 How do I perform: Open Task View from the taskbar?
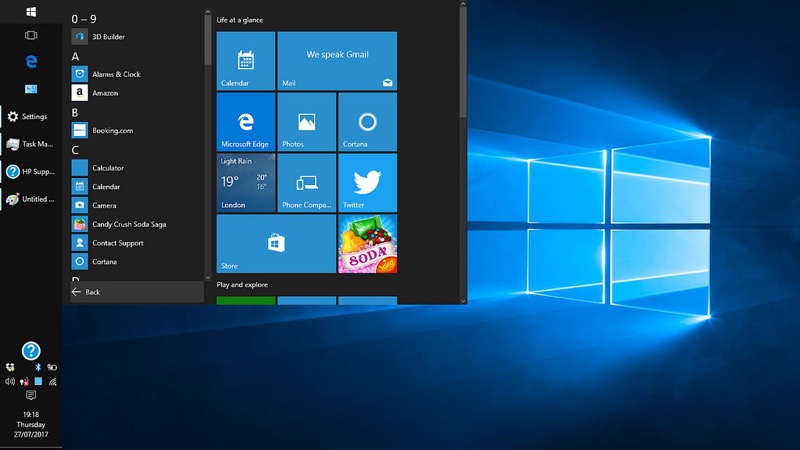point(31,35)
